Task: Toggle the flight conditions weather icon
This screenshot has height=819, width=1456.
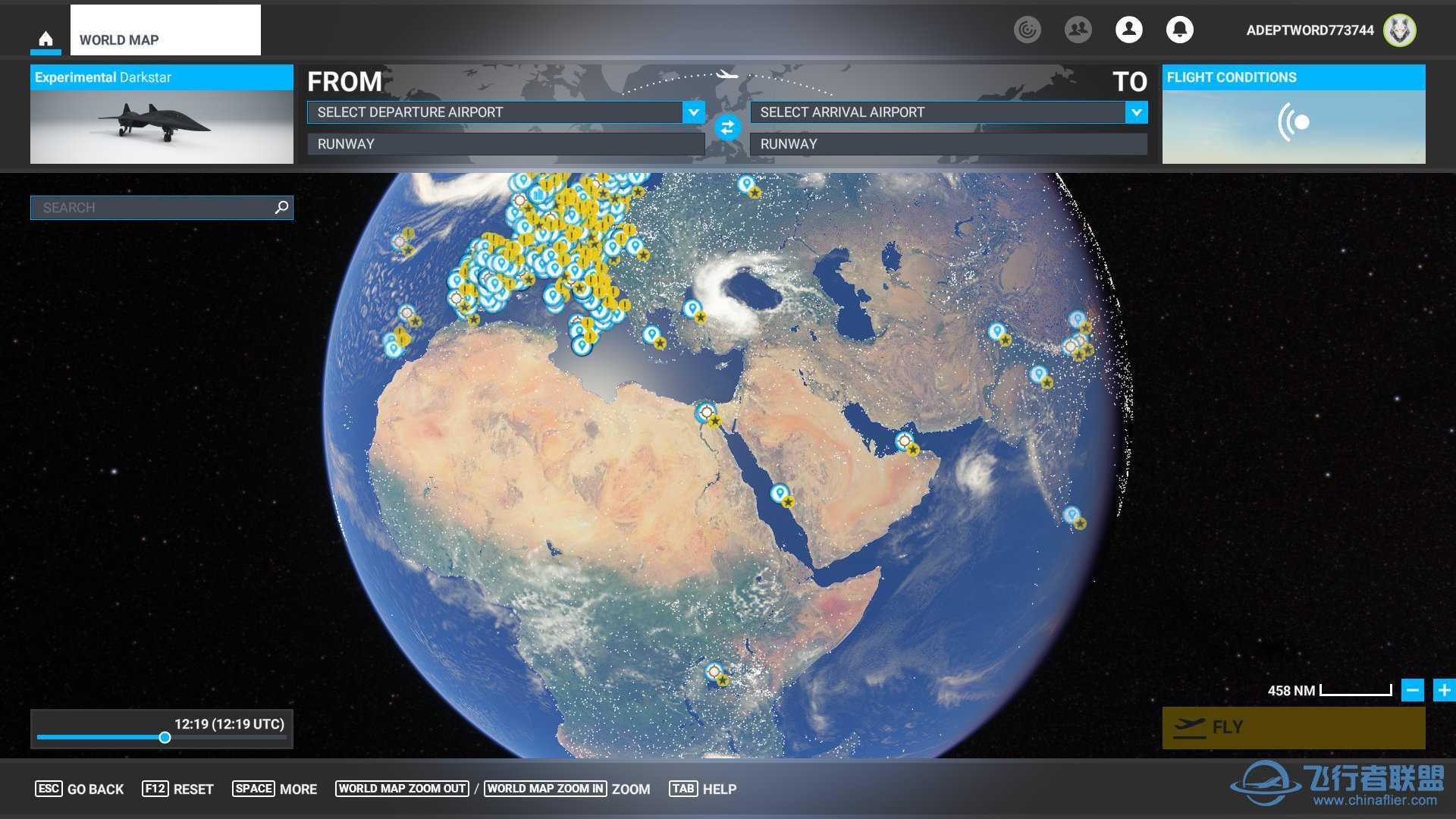Action: [x=1296, y=120]
